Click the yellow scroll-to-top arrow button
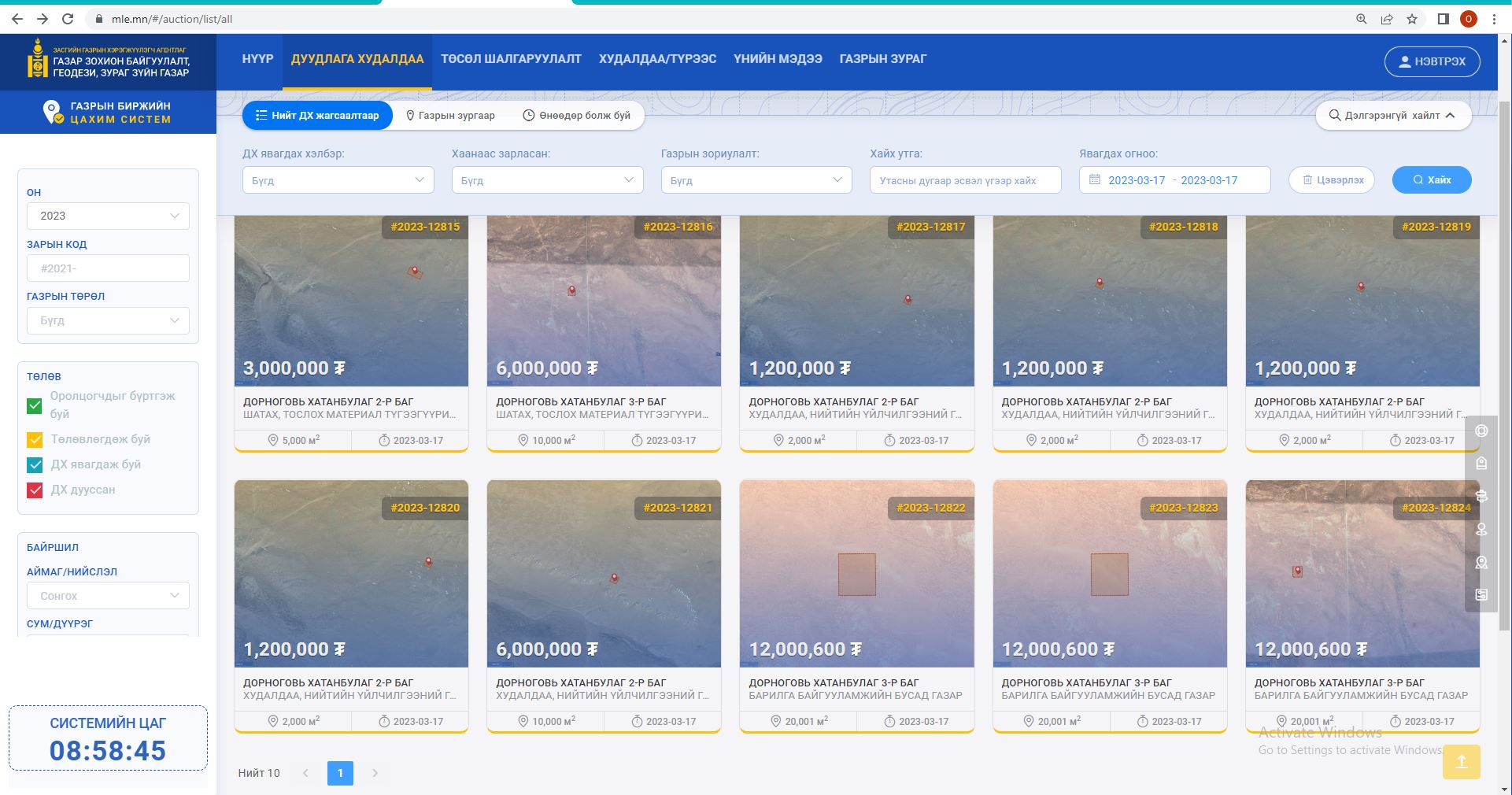Viewport: 1512px width, 795px height. 1461,762
